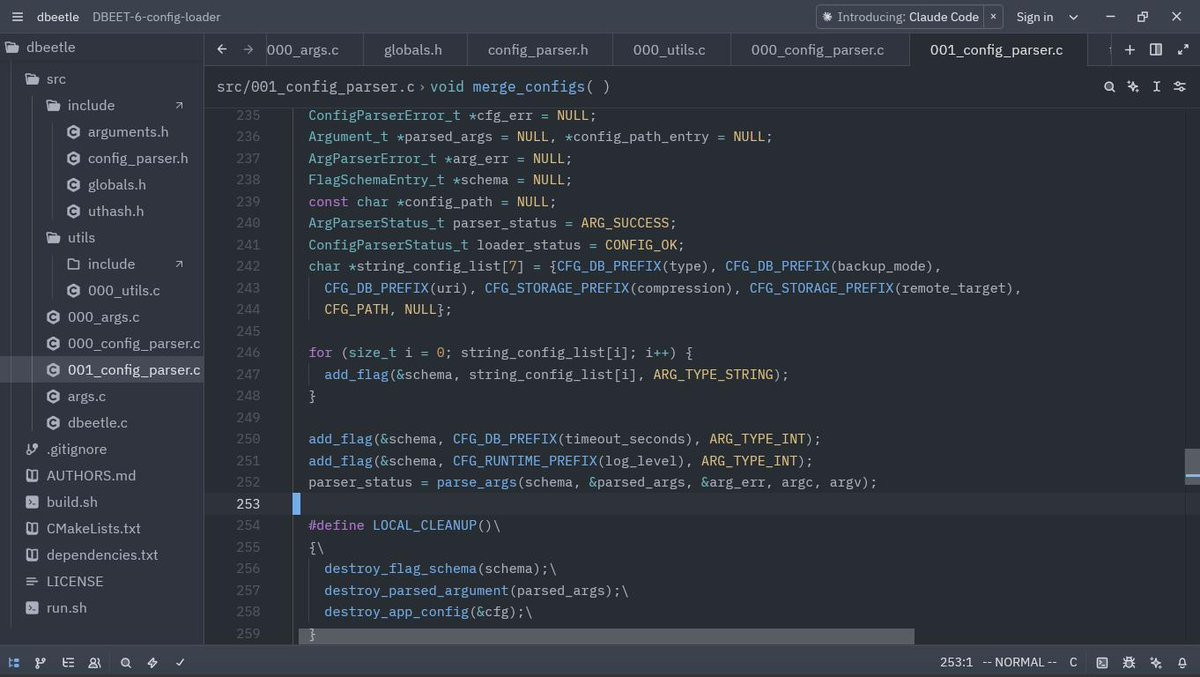
Task: Open the outline panel icon
Action: [68, 662]
